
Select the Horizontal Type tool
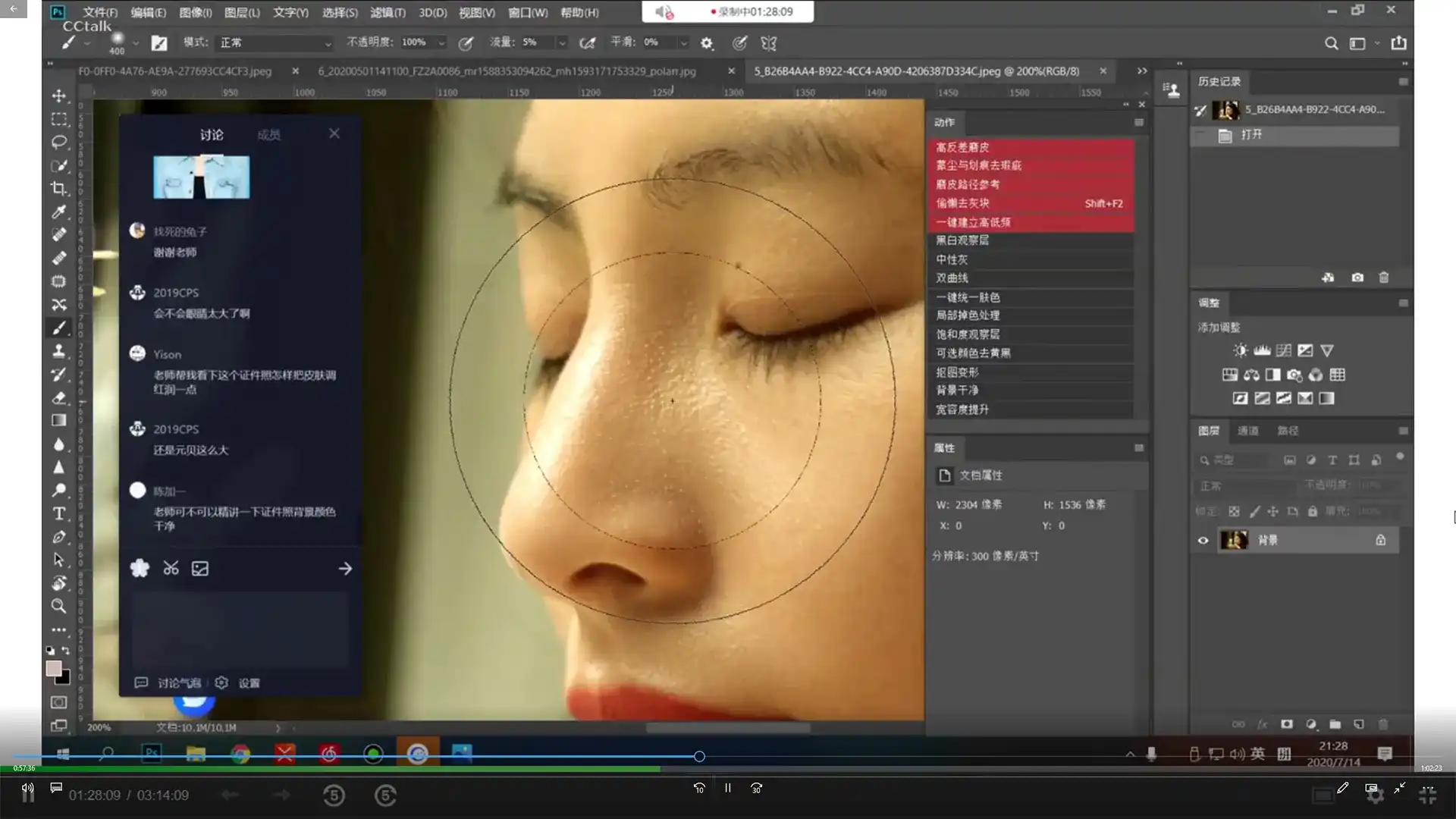58,513
